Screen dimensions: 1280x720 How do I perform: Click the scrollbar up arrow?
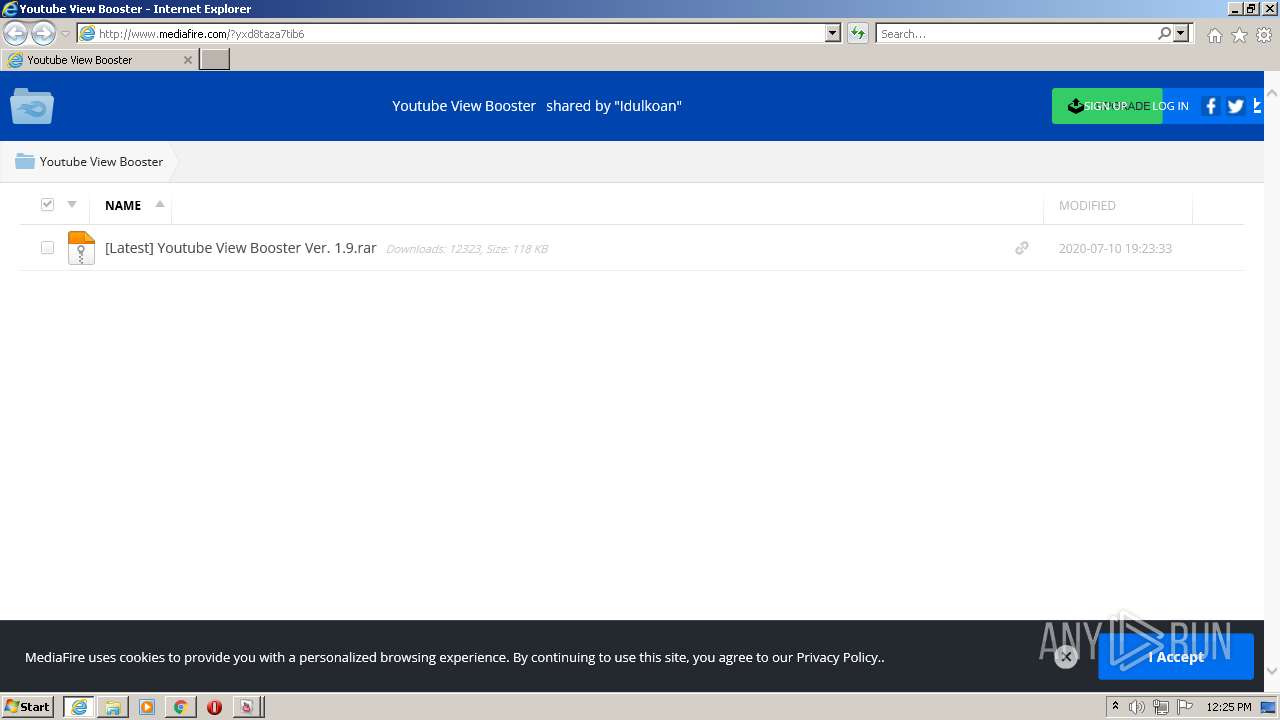coord(1272,93)
